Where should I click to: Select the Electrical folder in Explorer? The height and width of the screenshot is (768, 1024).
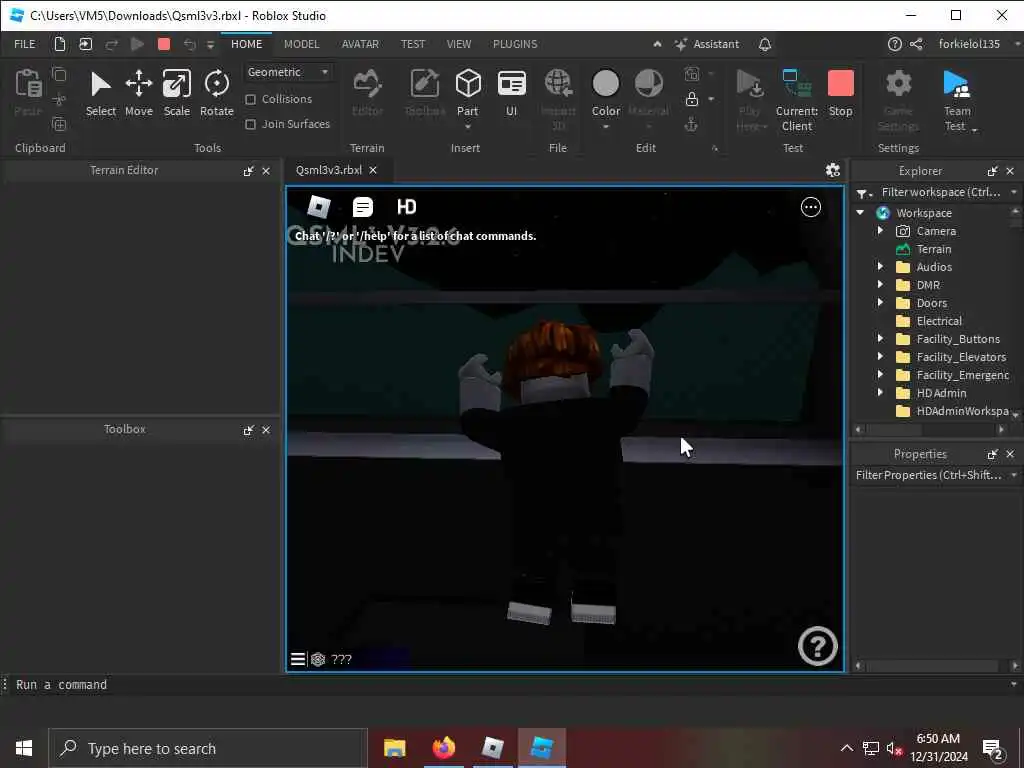(938, 321)
